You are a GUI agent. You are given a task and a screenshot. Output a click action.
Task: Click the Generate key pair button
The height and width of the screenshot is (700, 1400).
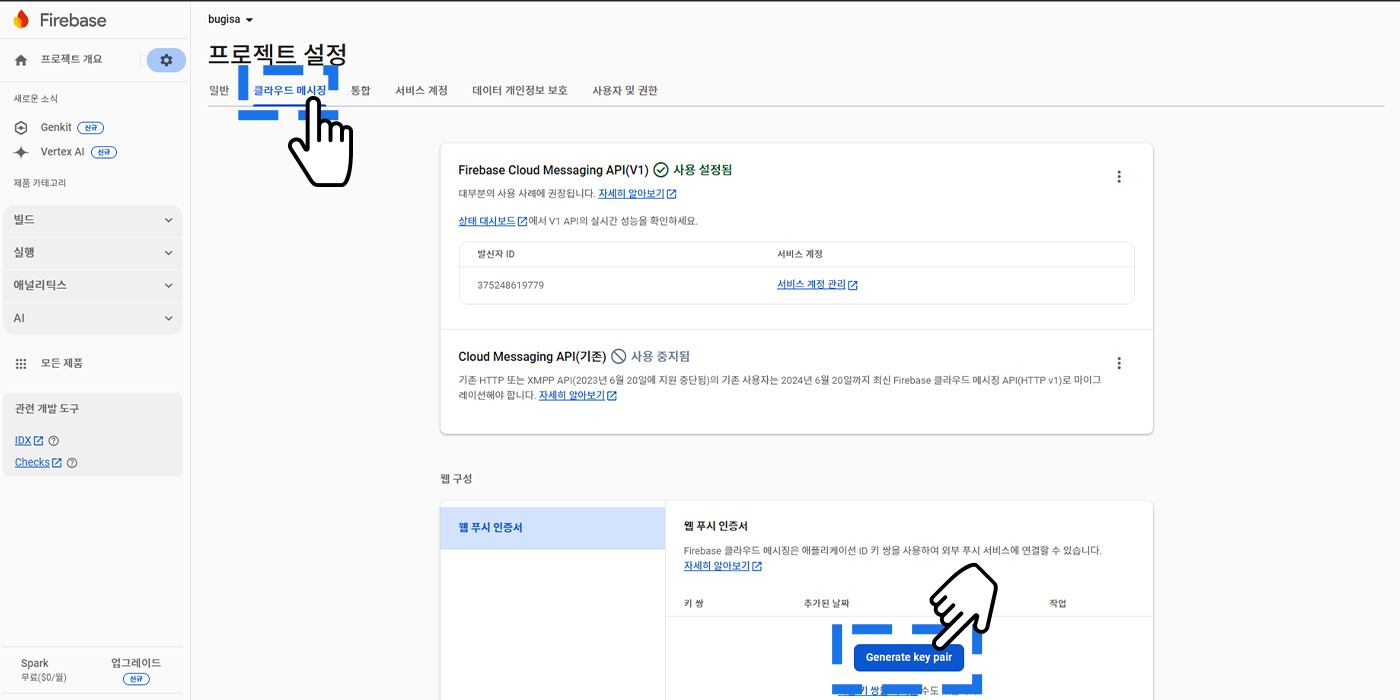[x=909, y=657]
